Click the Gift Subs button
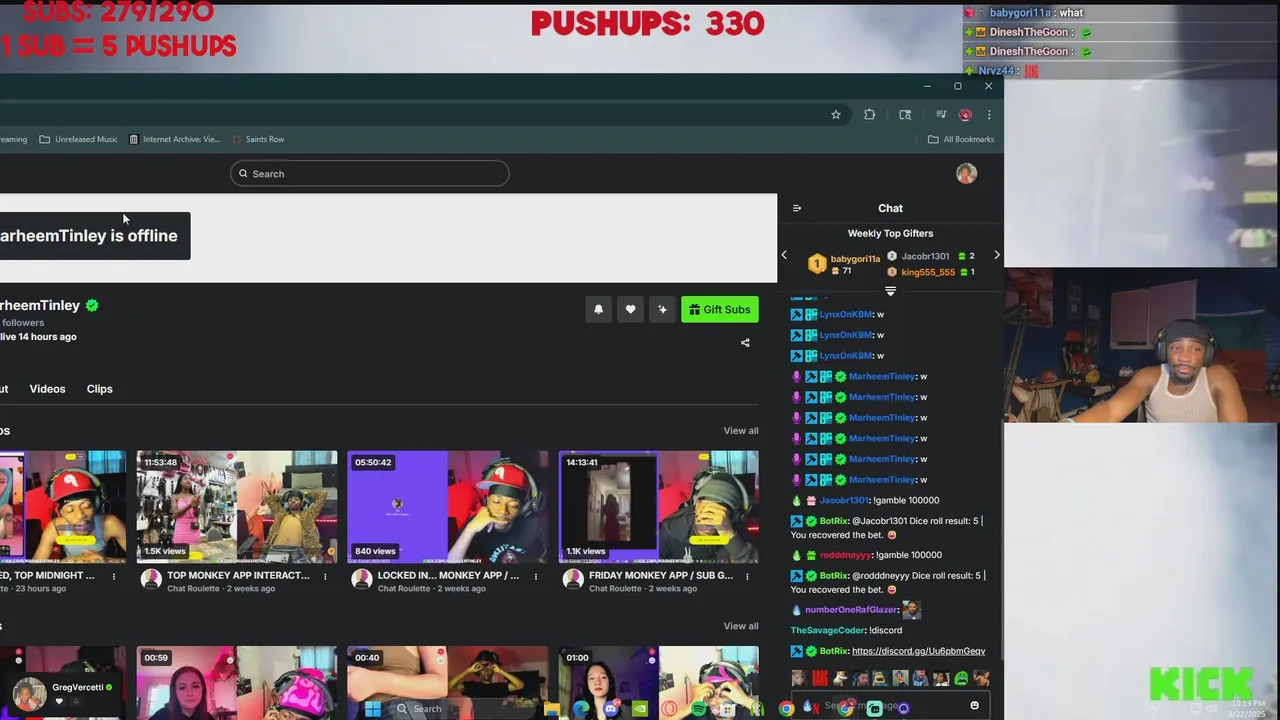This screenshot has width=1280, height=720. (x=720, y=310)
